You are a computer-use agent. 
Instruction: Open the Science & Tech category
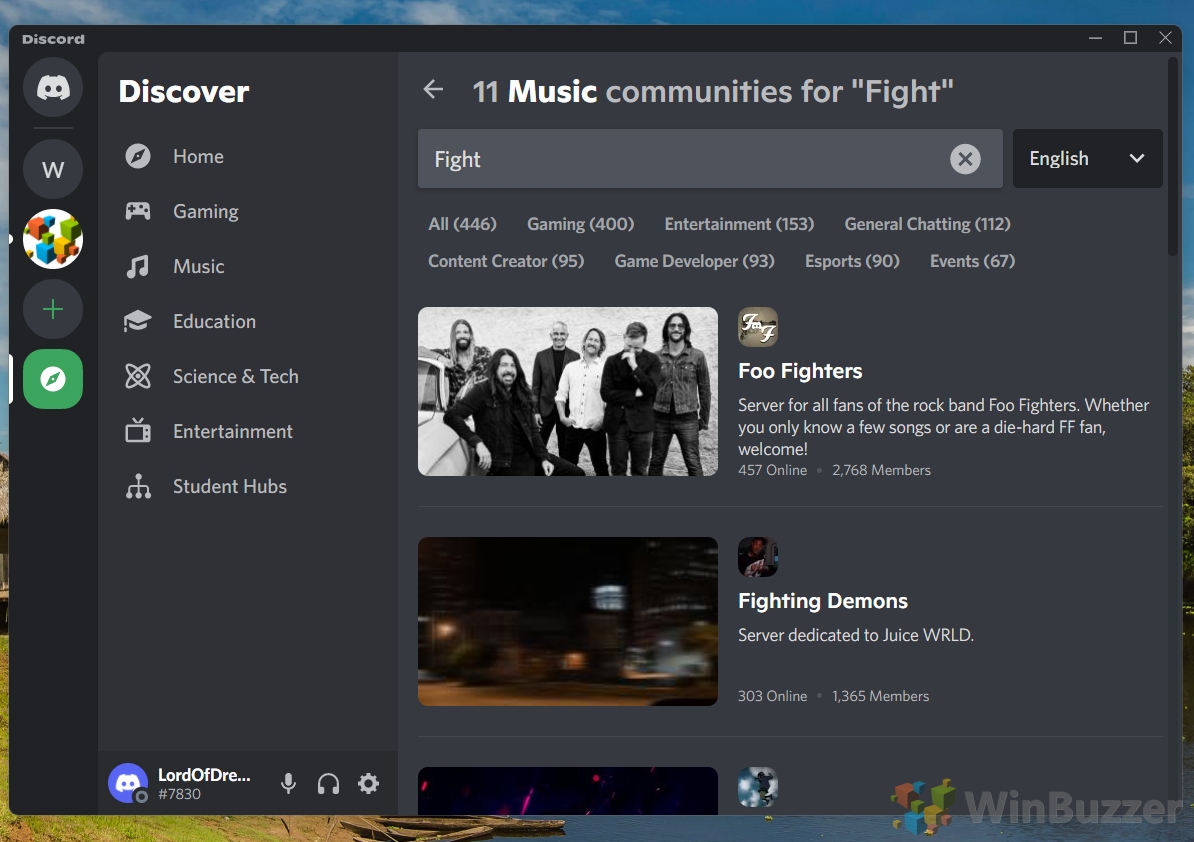point(248,376)
